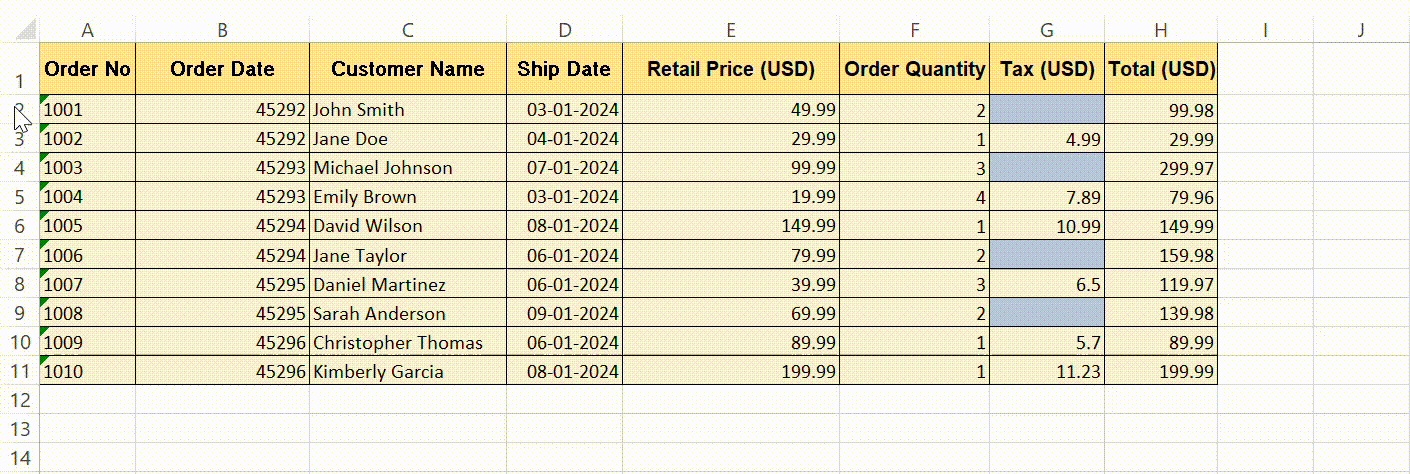The width and height of the screenshot is (1410, 474).
Task: Select the ship date 09-01-2024
Action: click(x=564, y=313)
